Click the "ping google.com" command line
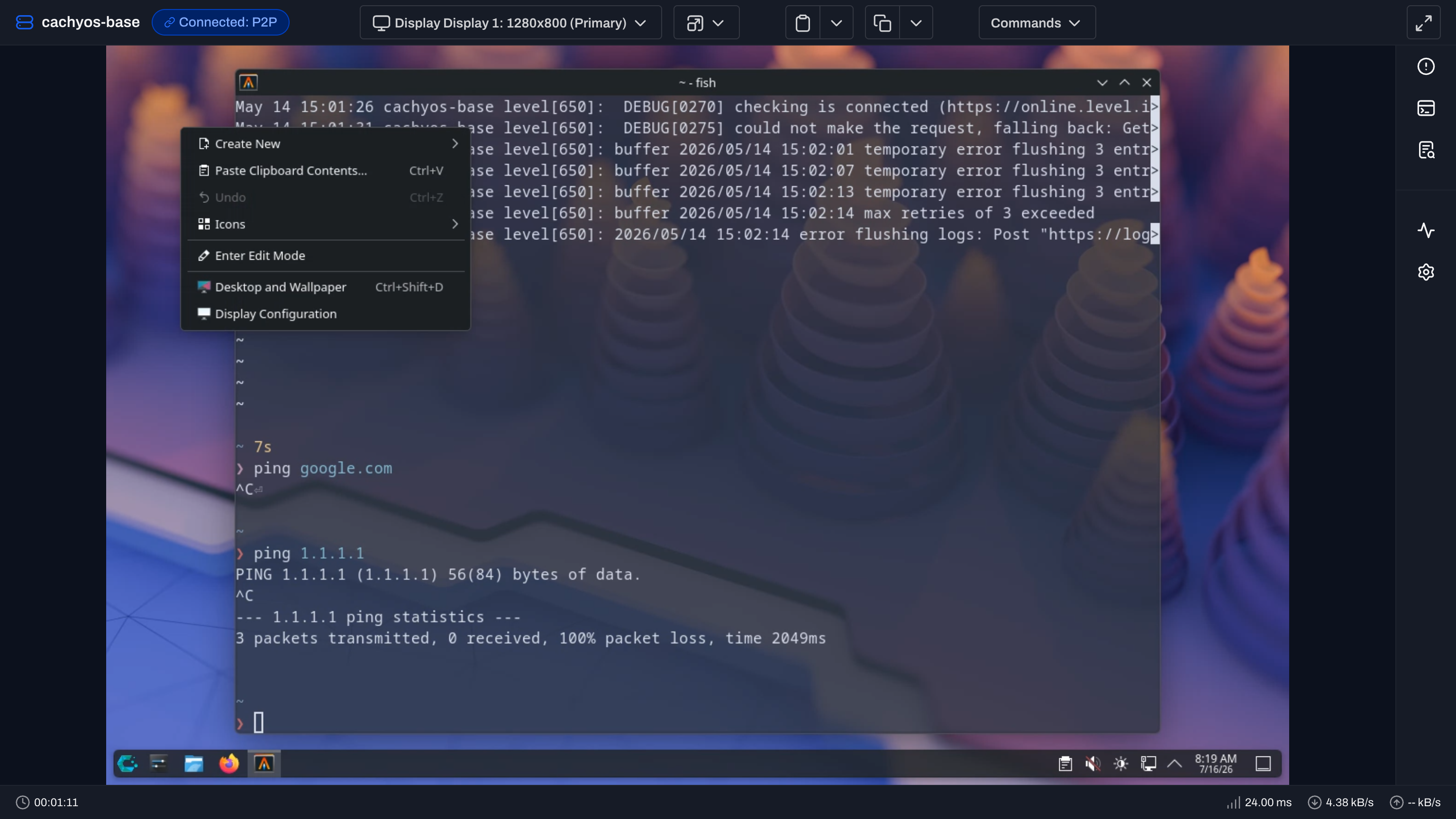Image resolution: width=1456 pixels, height=819 pixels. coord(323,468)
